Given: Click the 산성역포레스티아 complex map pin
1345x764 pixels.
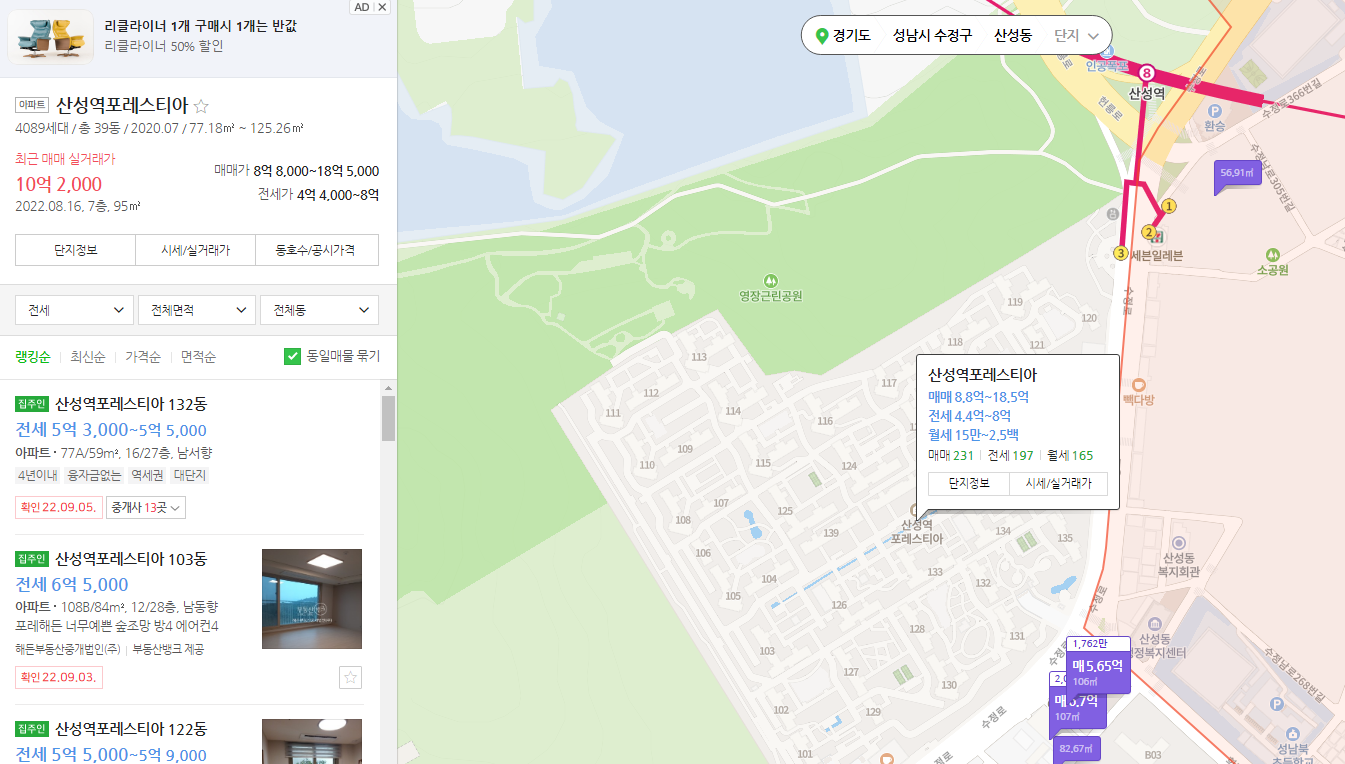Looking at the screenshot, I should pyautogui.click(x=916, y=510).
